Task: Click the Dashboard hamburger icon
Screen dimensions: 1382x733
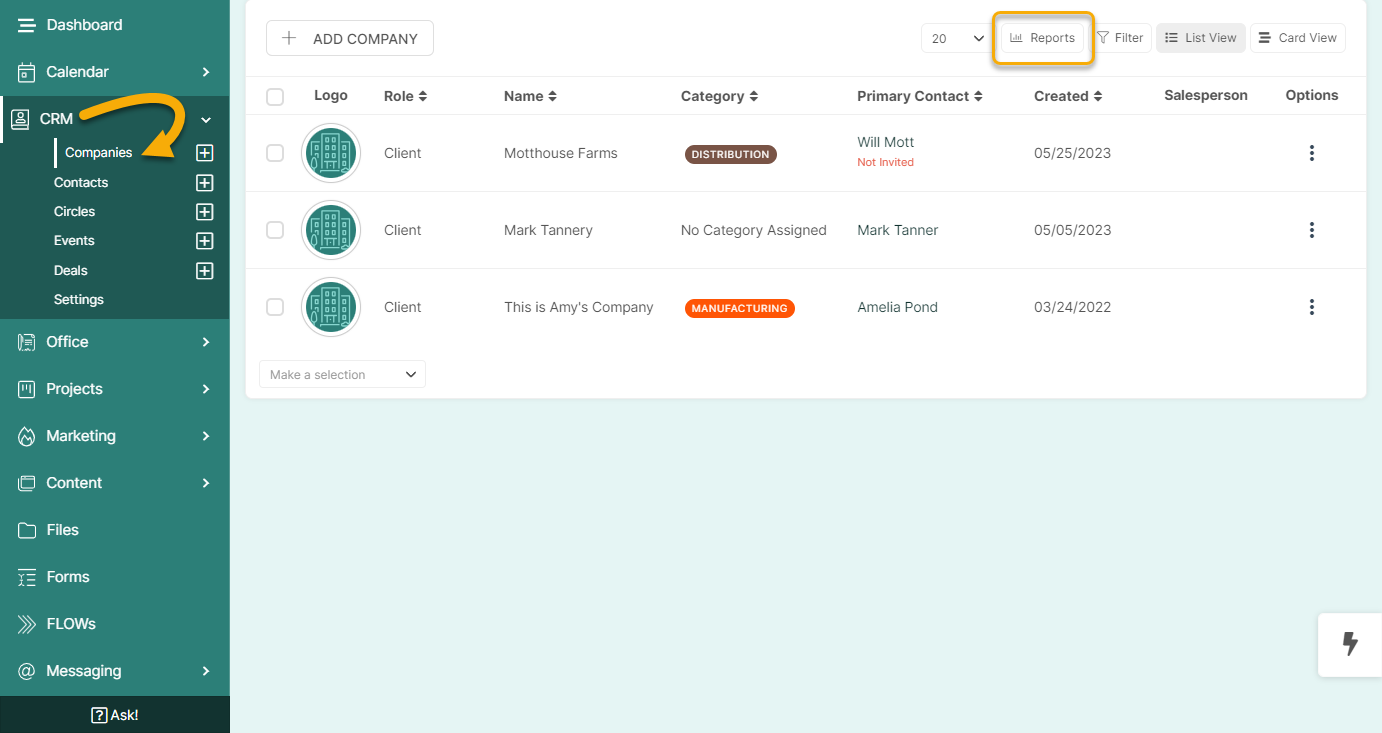Action: point(27,25)
